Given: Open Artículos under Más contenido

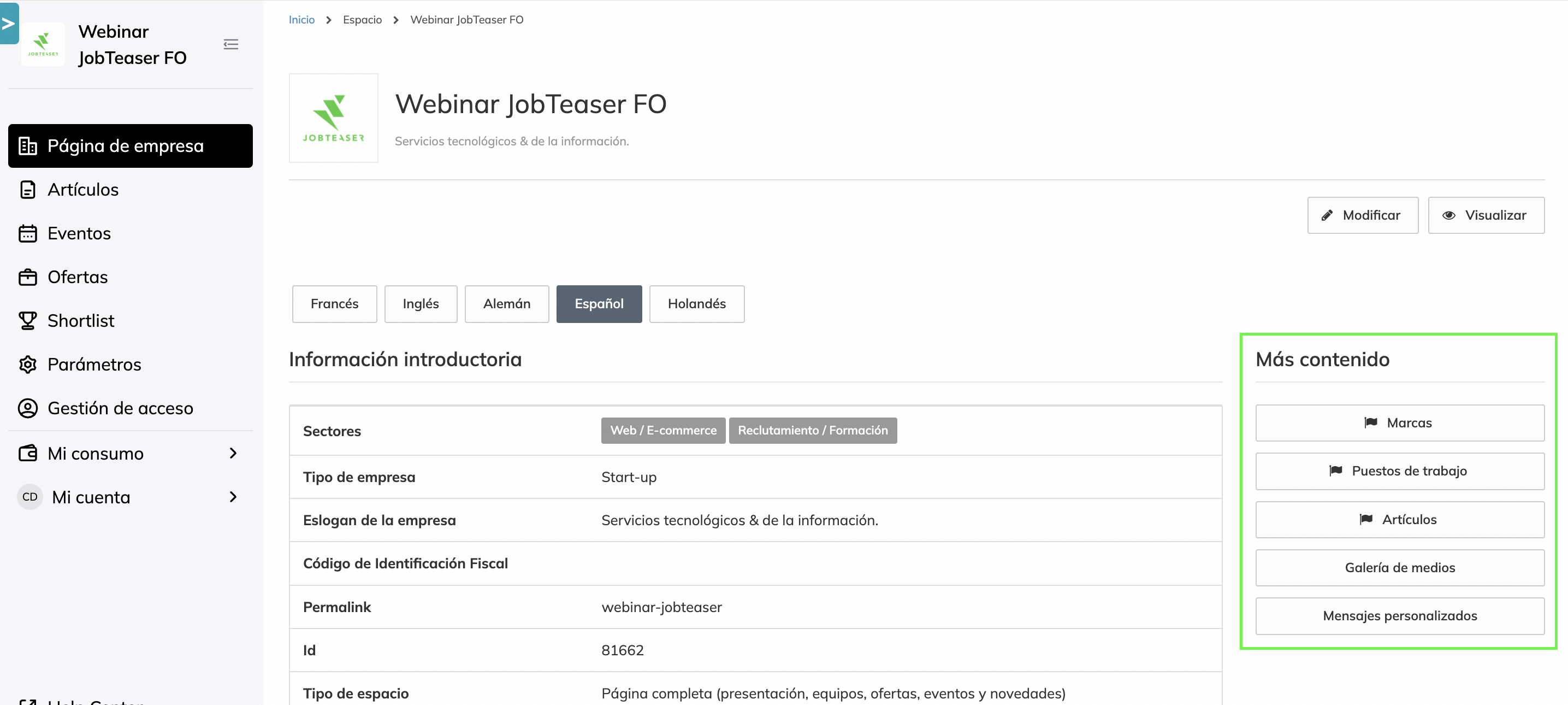Looking at the screenshot, I should point(1399,520).
